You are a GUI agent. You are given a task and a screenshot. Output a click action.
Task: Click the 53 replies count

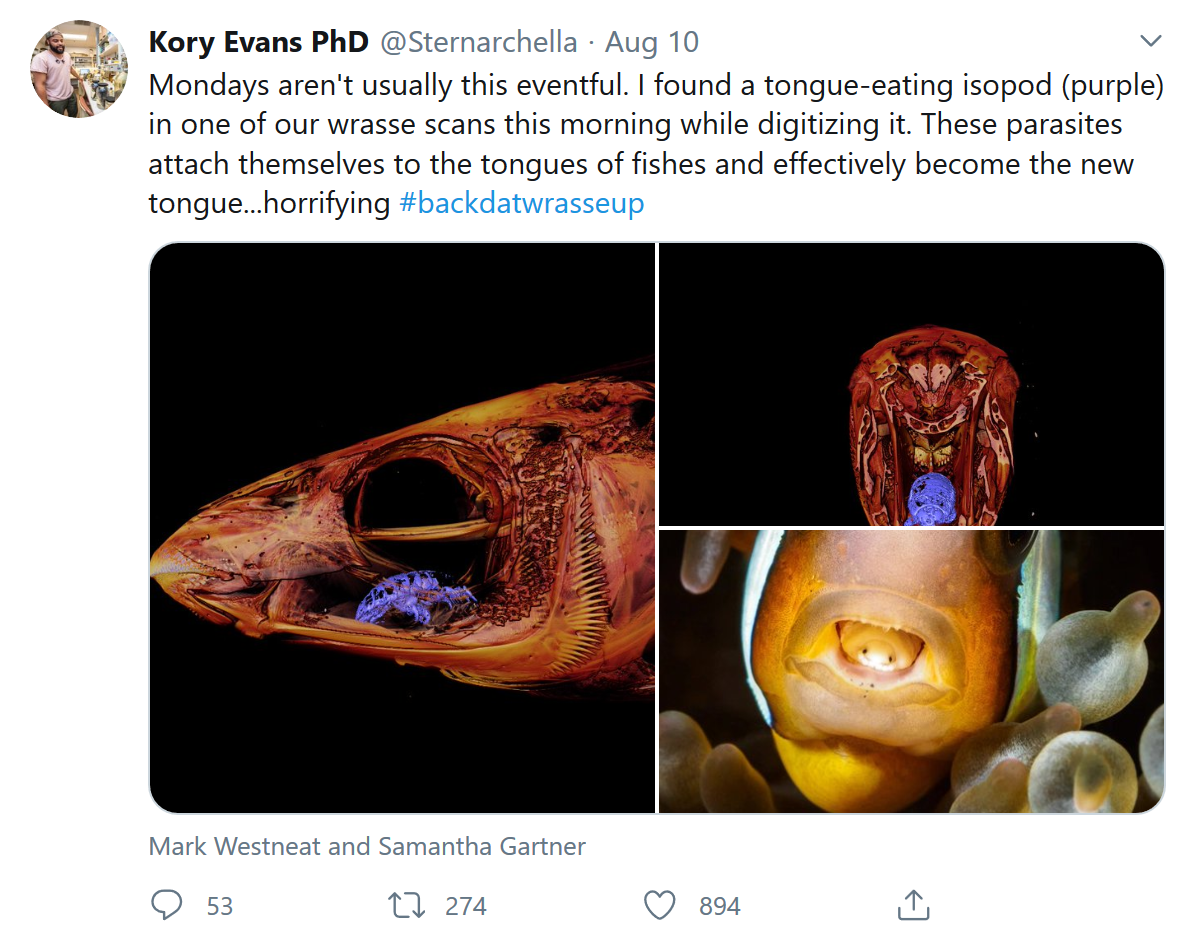220,906
